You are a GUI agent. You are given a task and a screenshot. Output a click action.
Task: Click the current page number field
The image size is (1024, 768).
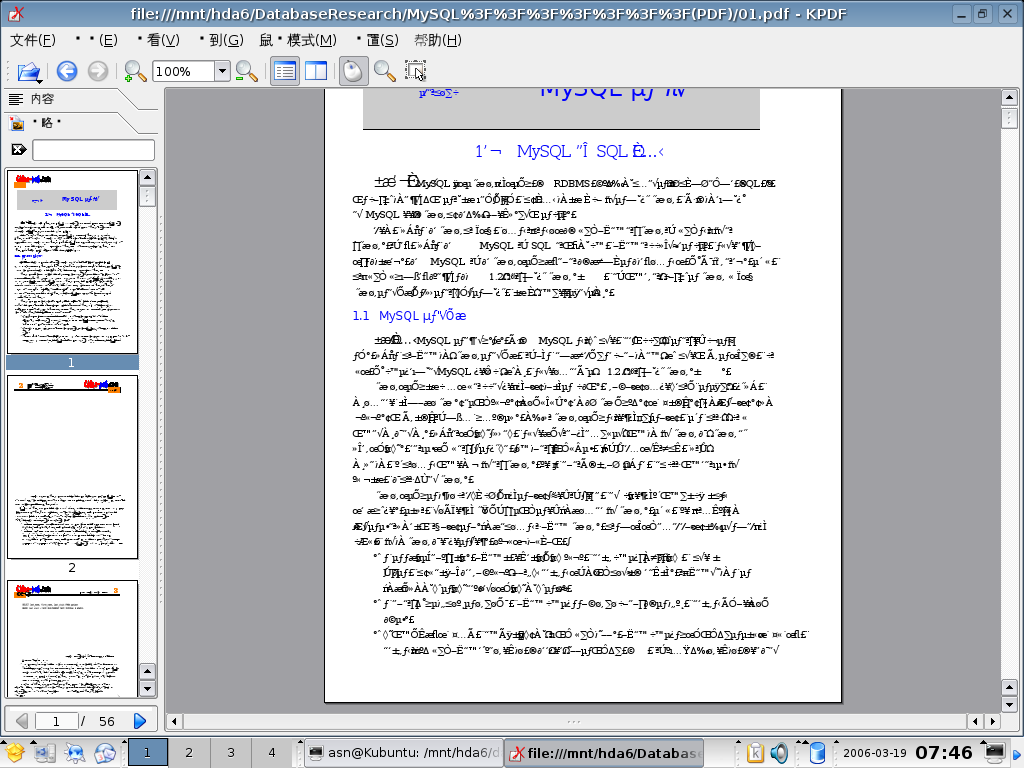56,721
